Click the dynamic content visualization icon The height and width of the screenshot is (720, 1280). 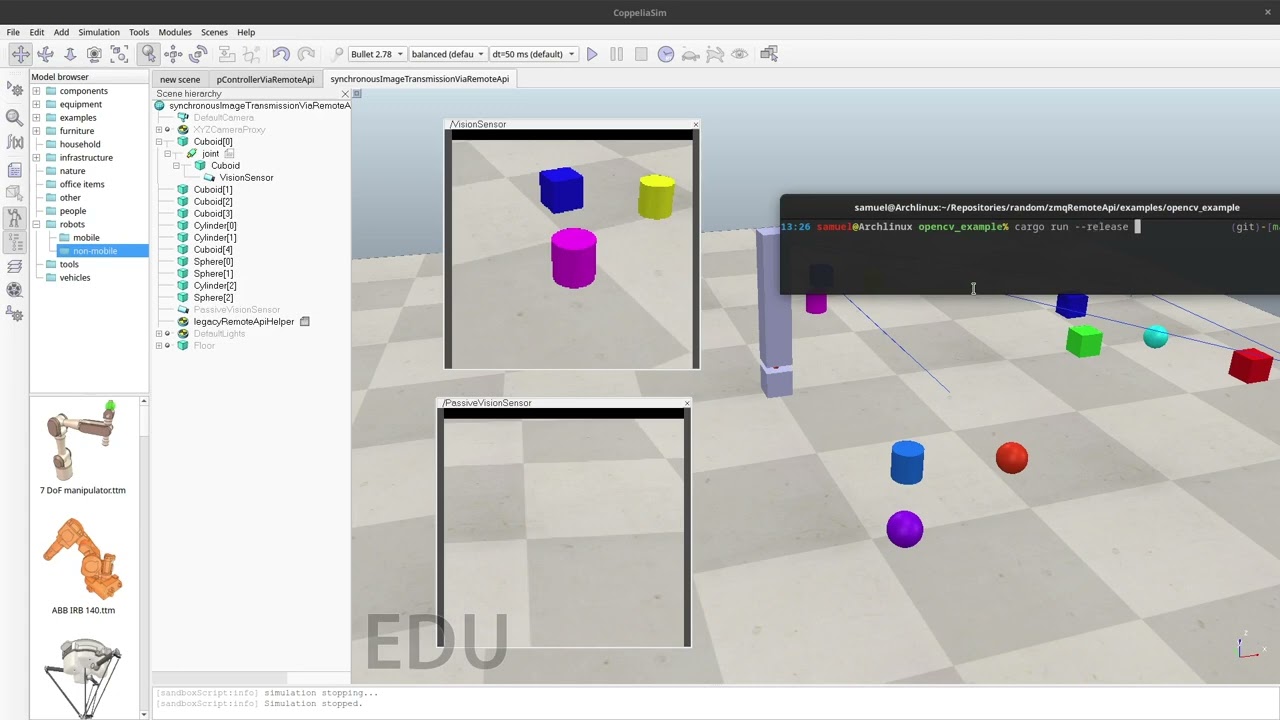(x=337, y=54)
